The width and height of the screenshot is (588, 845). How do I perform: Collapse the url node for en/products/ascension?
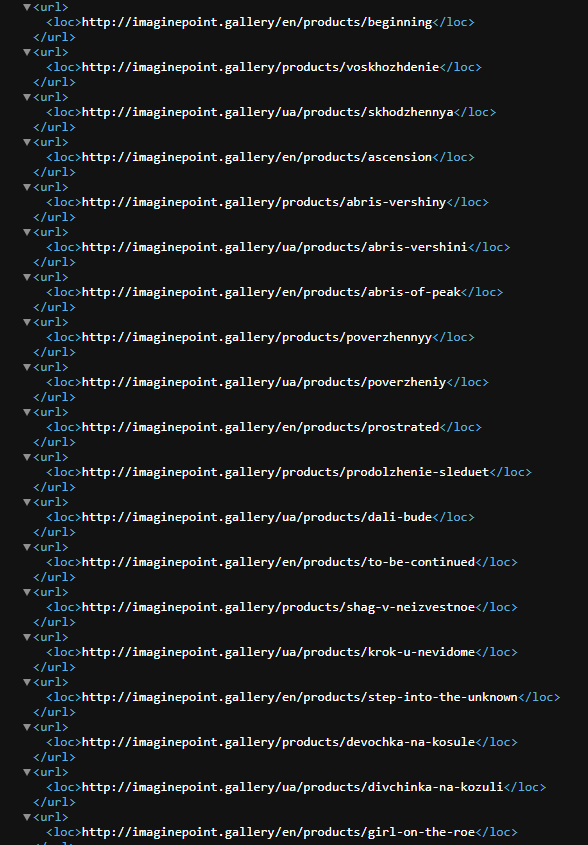point(27,142)
